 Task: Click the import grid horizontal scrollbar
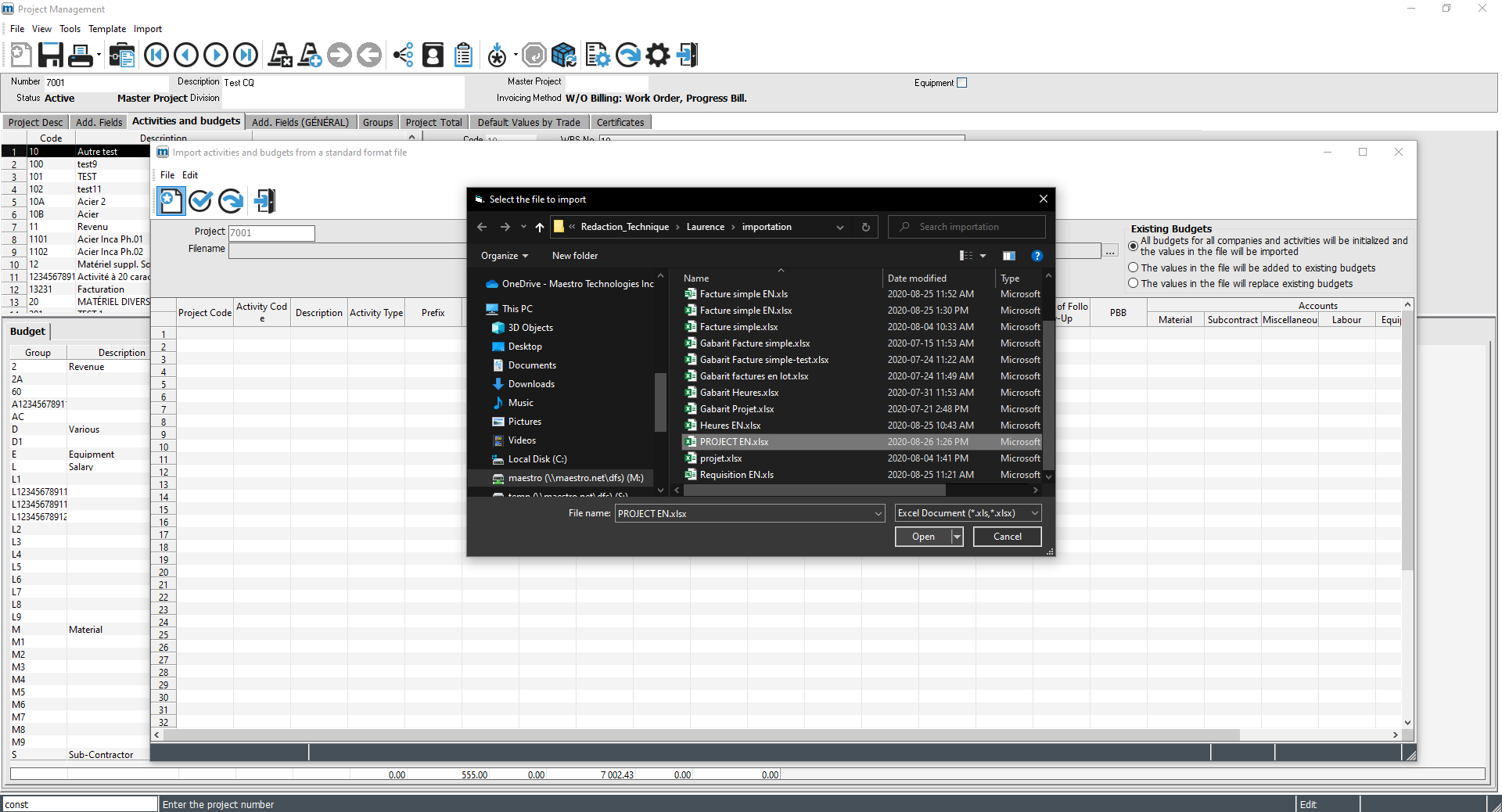click(x=702, y=735)
